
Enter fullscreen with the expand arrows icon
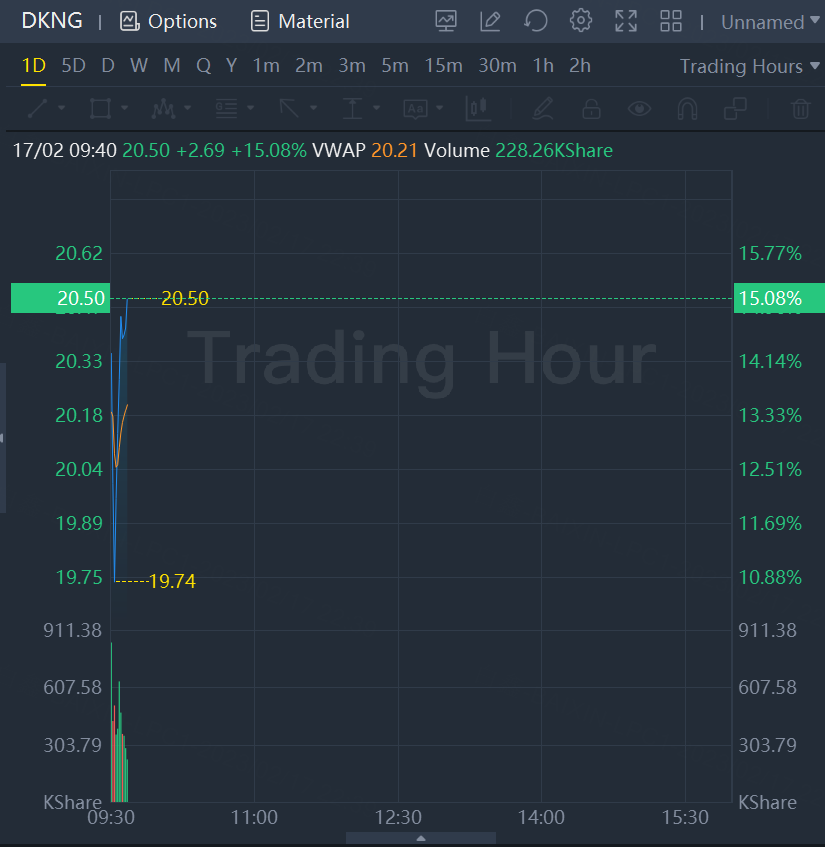point(626,22)
